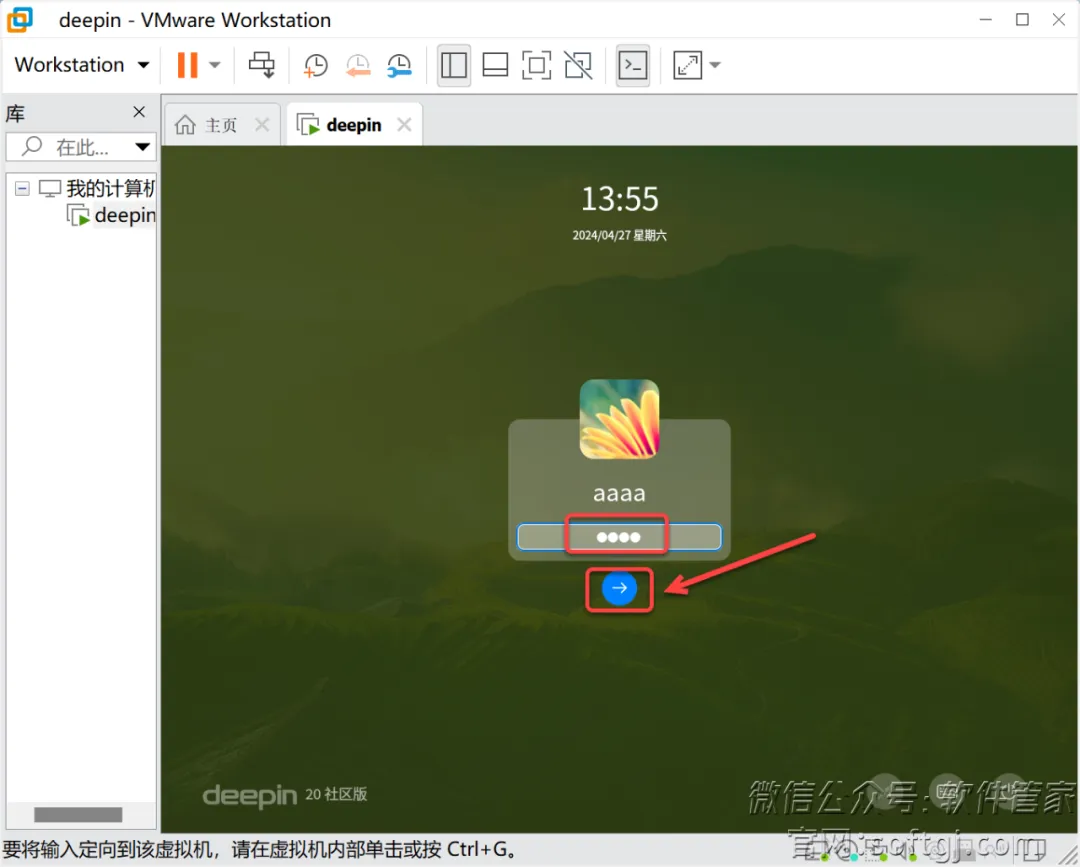
Task: Click the Ctrl+G status bar hint text
Action: pos(260,850)
